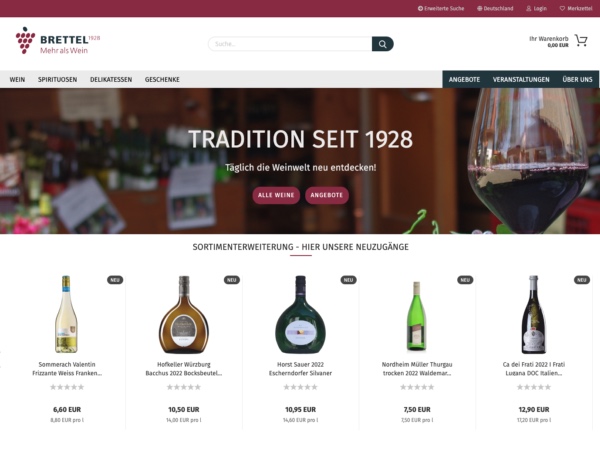Go to the Veranstaltungen page
The width and height of the screenshot is (600, 454).
(x=521, y=80)
